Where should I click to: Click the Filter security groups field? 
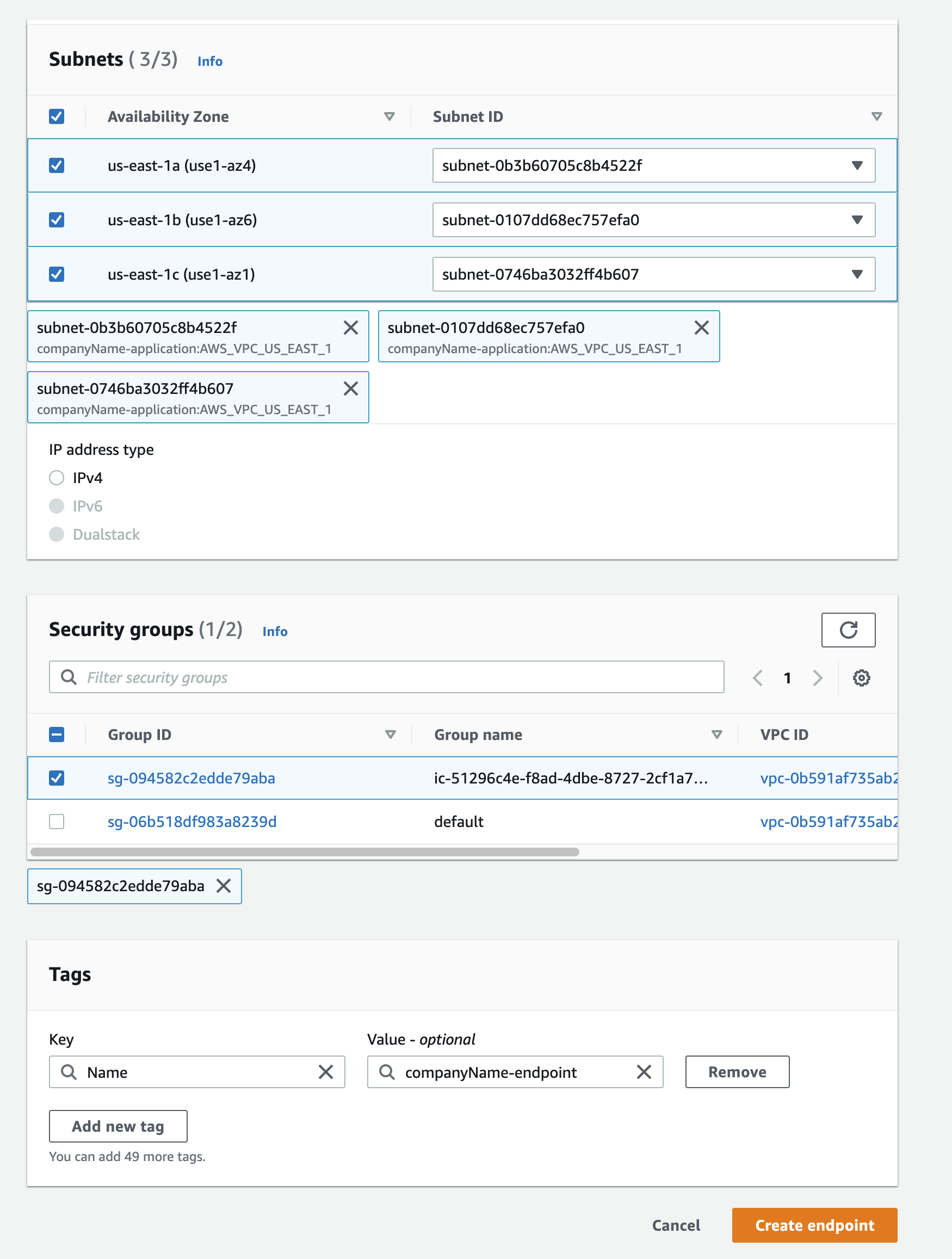click(386, 677)
